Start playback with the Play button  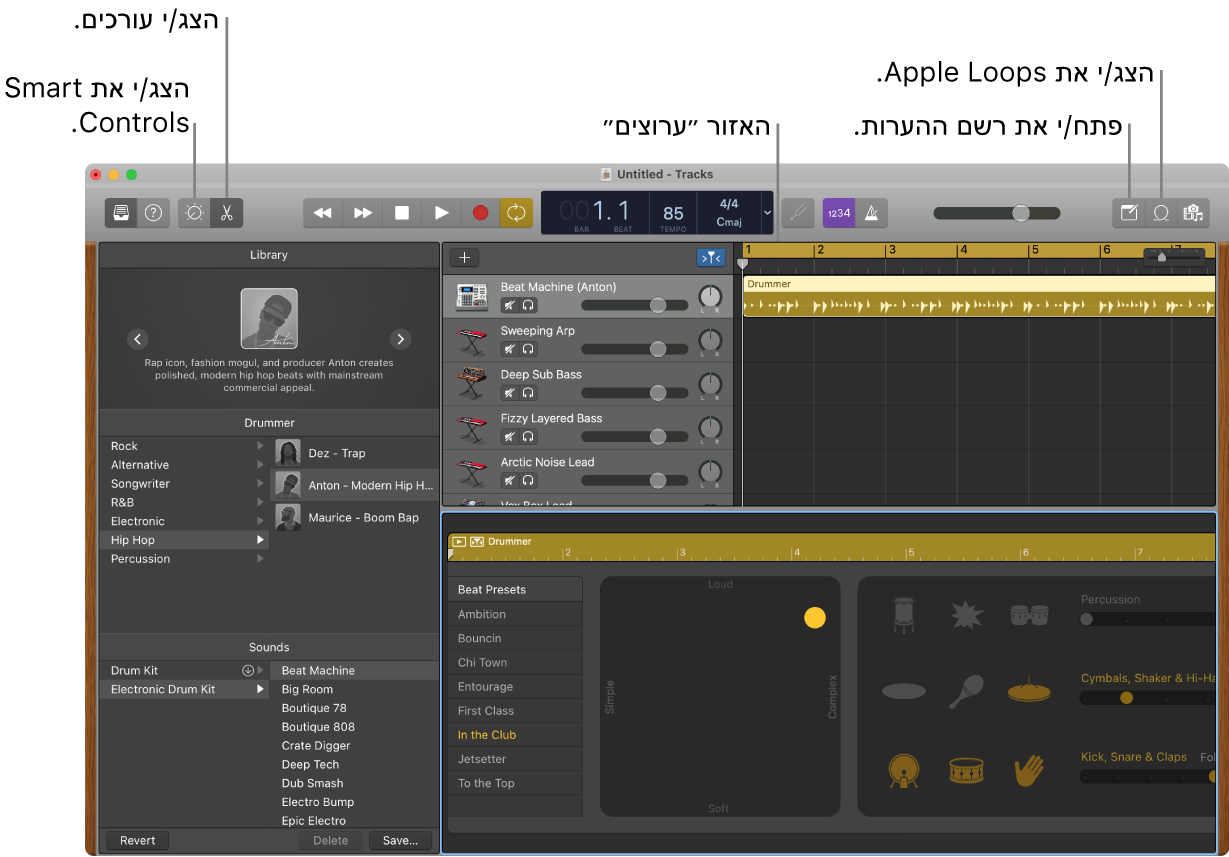pos(441,213)
